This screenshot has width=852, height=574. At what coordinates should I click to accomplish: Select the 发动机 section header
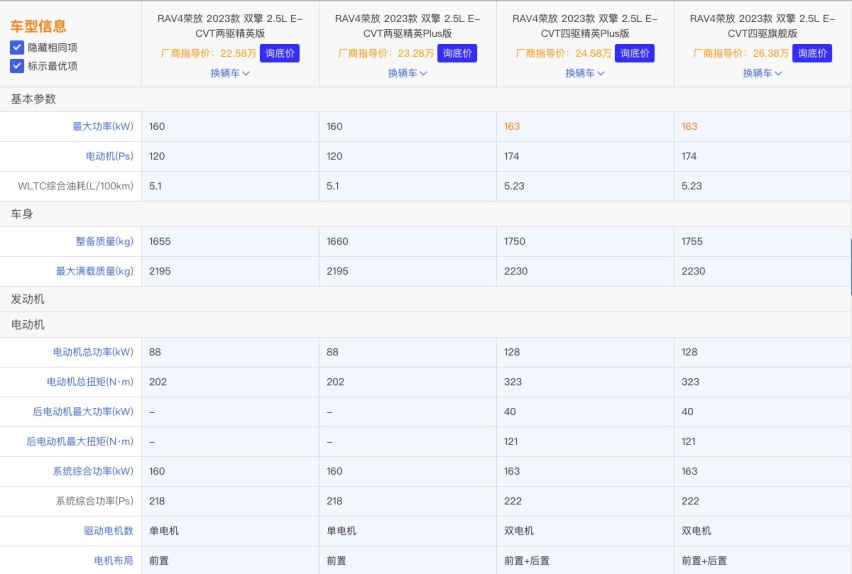pos(28,299)
